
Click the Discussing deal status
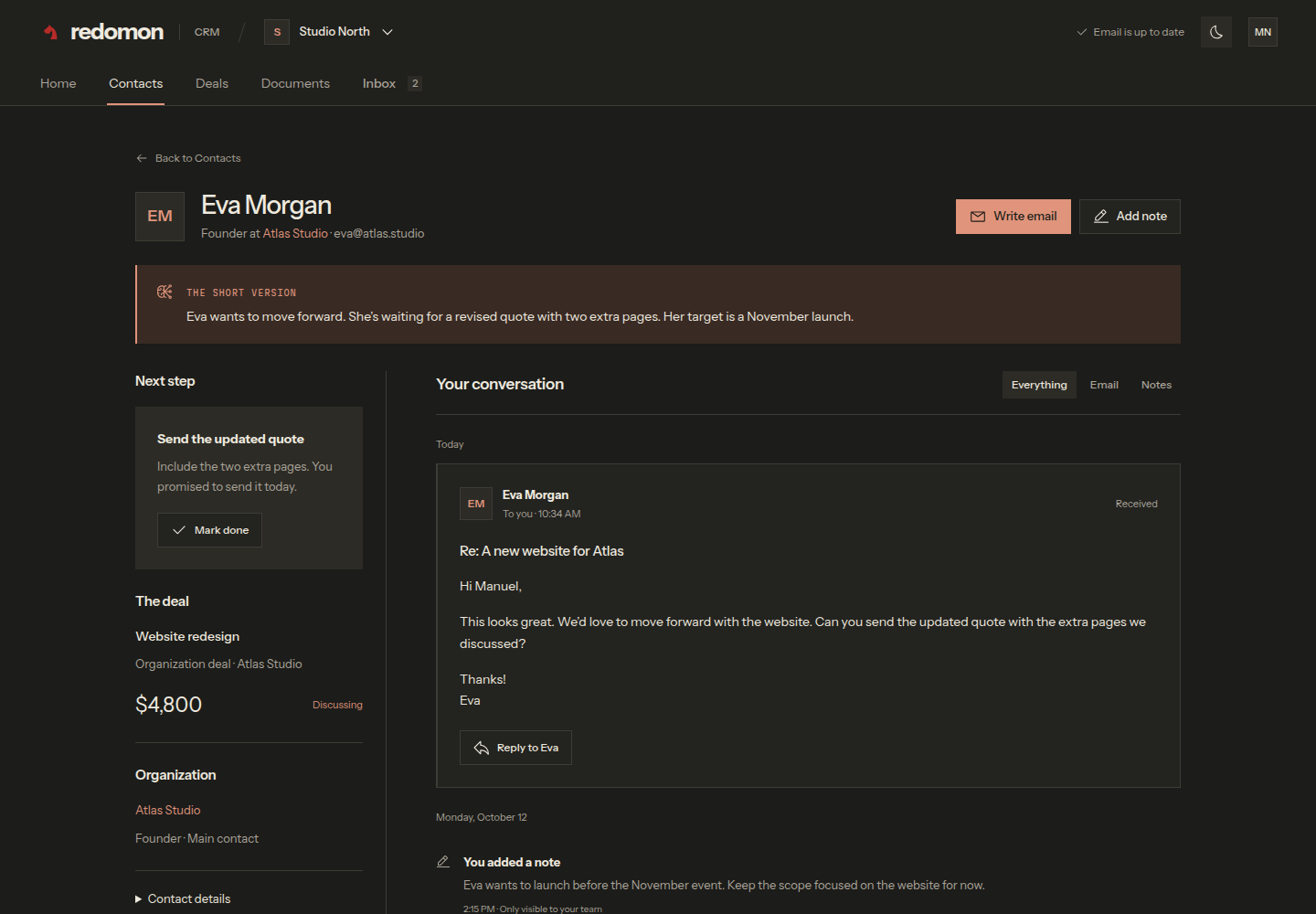[337, 705]
